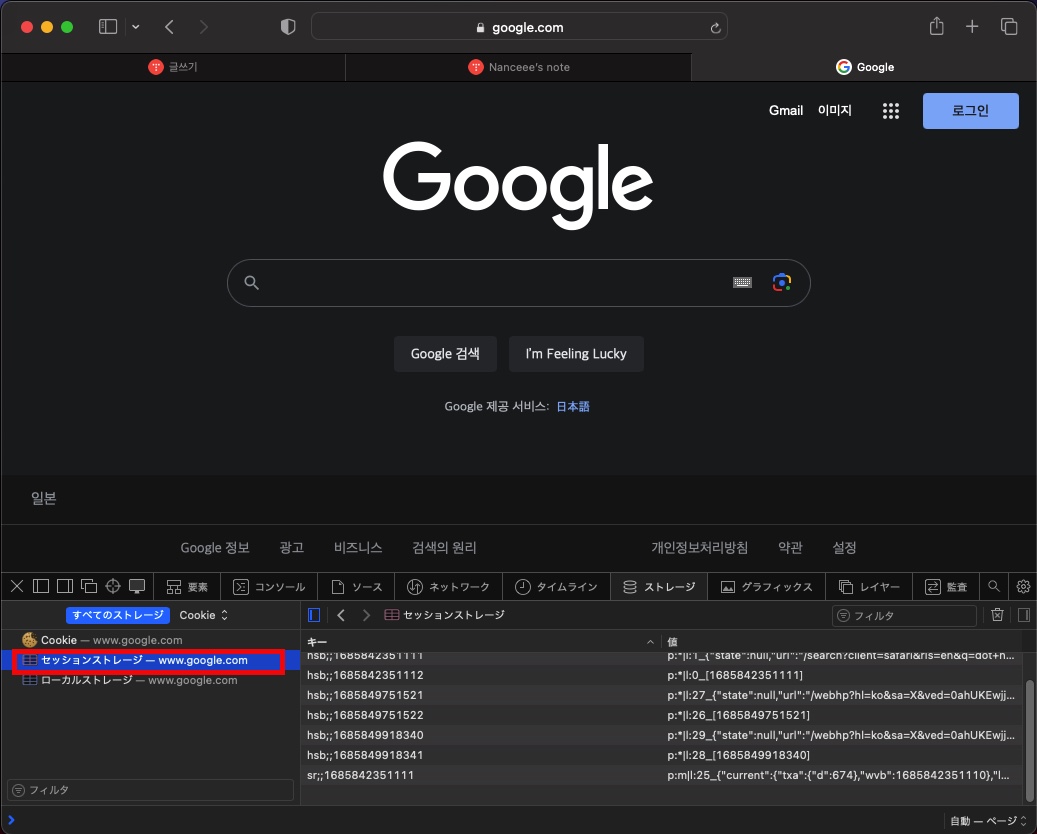The height and width of the screenshot is (834, 1037).
Task: Reload the page with the refresh icon
Action: point(715,28)
